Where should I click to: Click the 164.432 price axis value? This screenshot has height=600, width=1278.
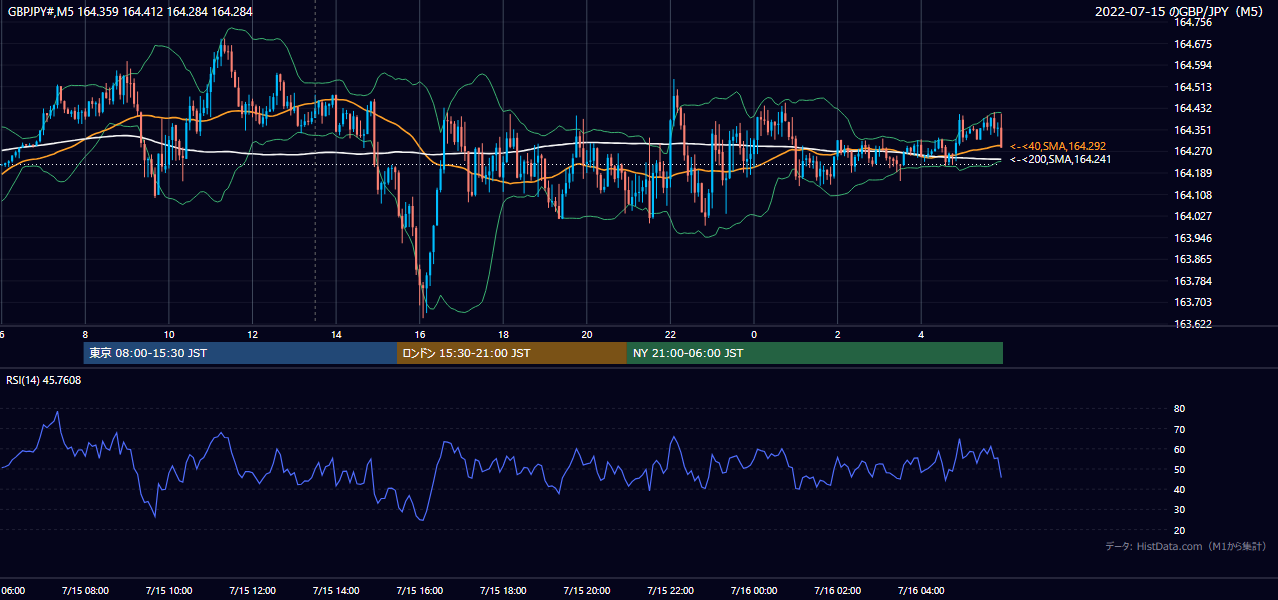(1193, 108)
